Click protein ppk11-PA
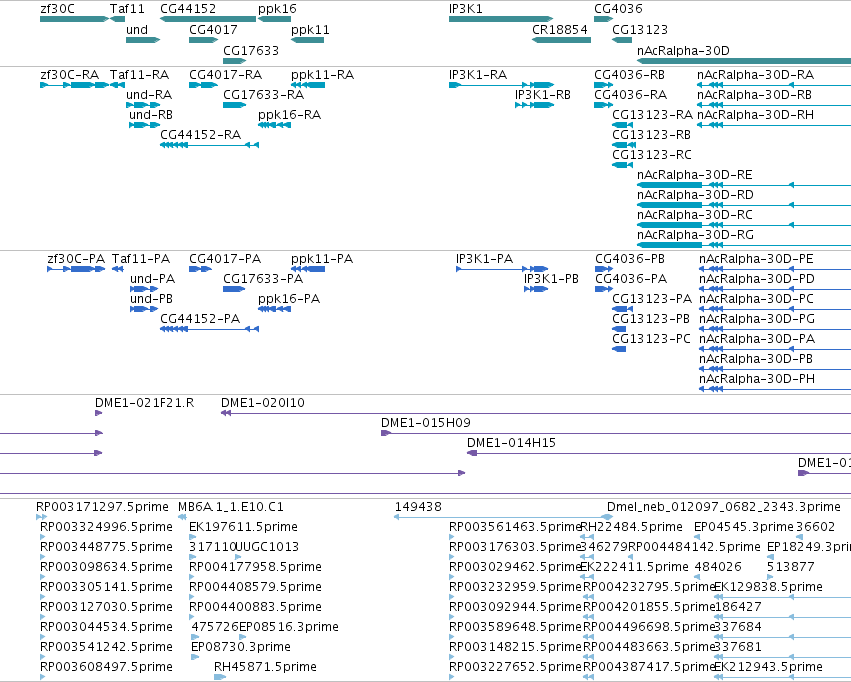 [x=308, y=269]
